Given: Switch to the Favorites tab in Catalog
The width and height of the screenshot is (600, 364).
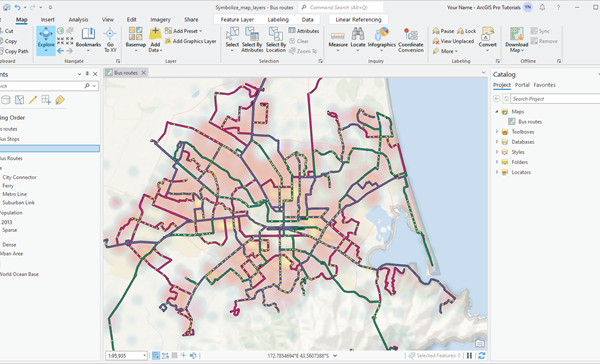Looking at the screenshot, I should pyautogui.click(x=544, y=85).
